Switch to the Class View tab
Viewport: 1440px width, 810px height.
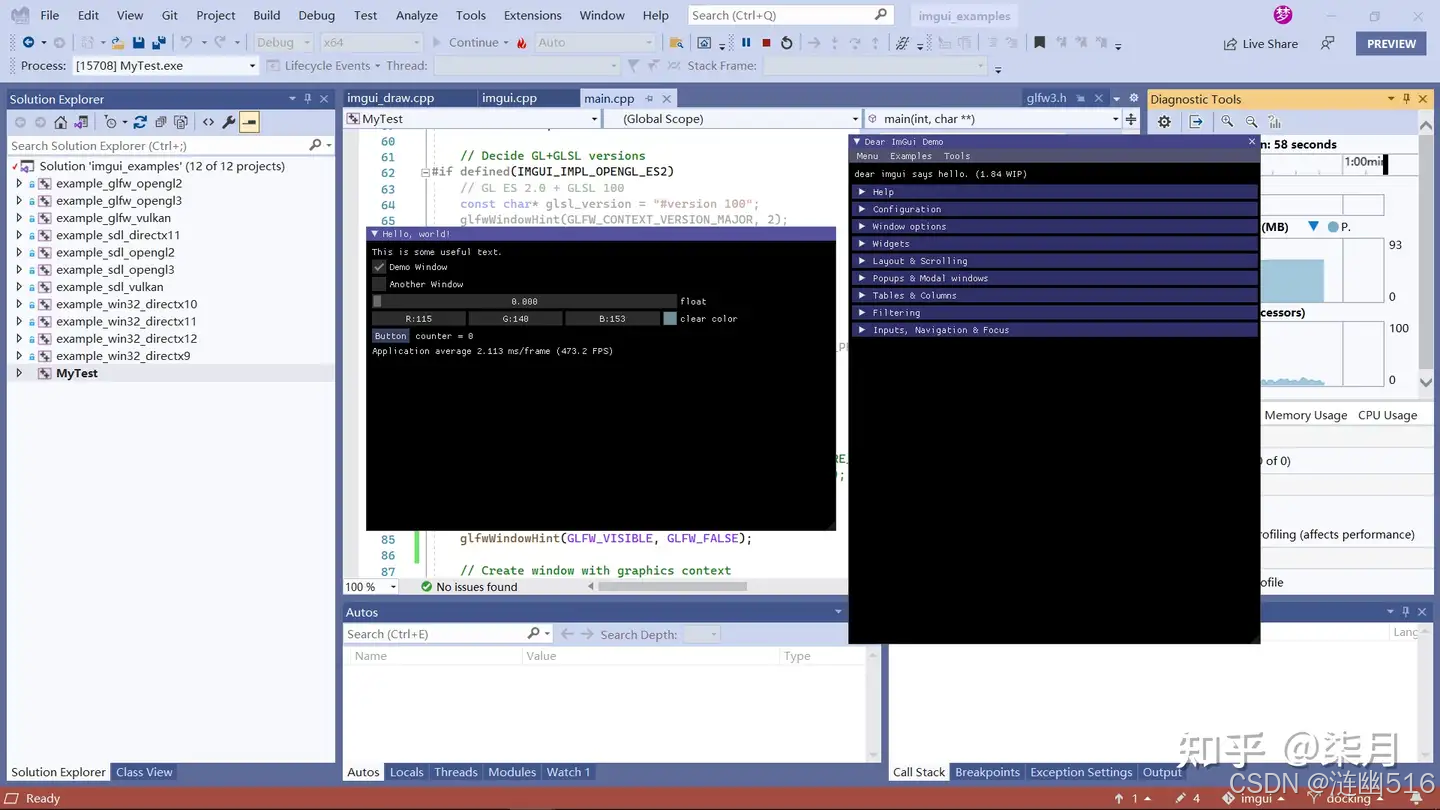[x=144, y=772]
